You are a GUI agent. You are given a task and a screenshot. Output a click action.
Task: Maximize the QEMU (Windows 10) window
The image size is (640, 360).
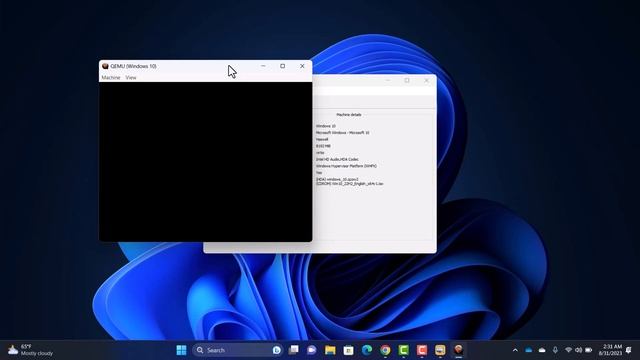click(282, 66)
